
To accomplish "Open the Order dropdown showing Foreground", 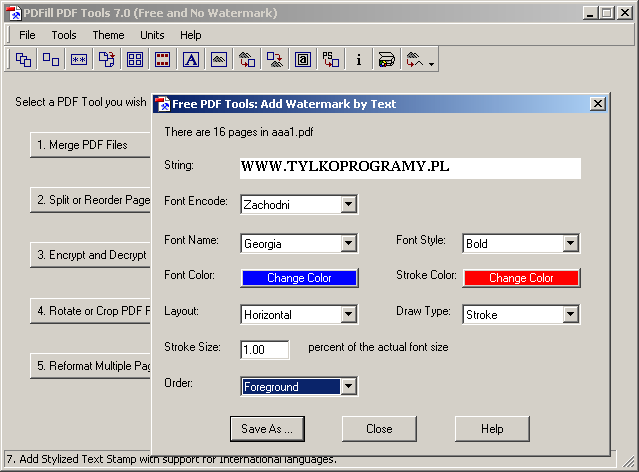I will 299,386.
